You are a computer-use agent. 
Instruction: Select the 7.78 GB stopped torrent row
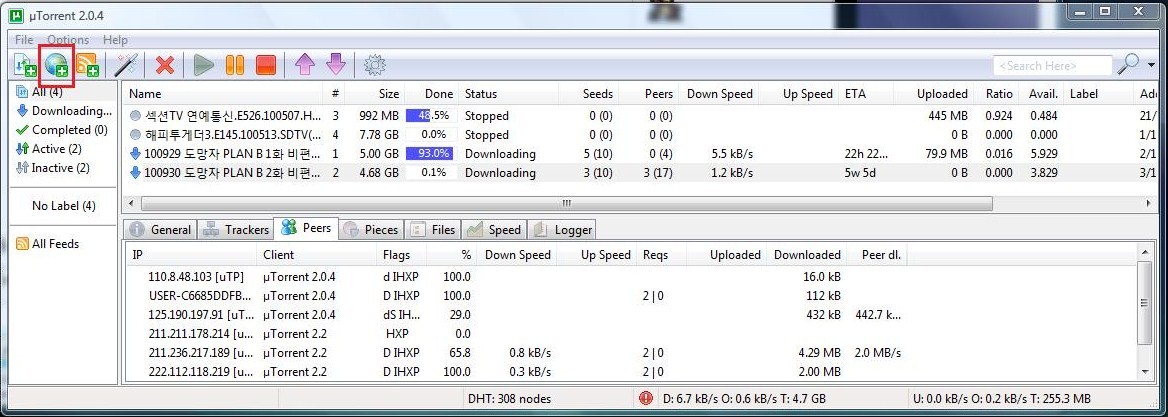click(641, 135)
